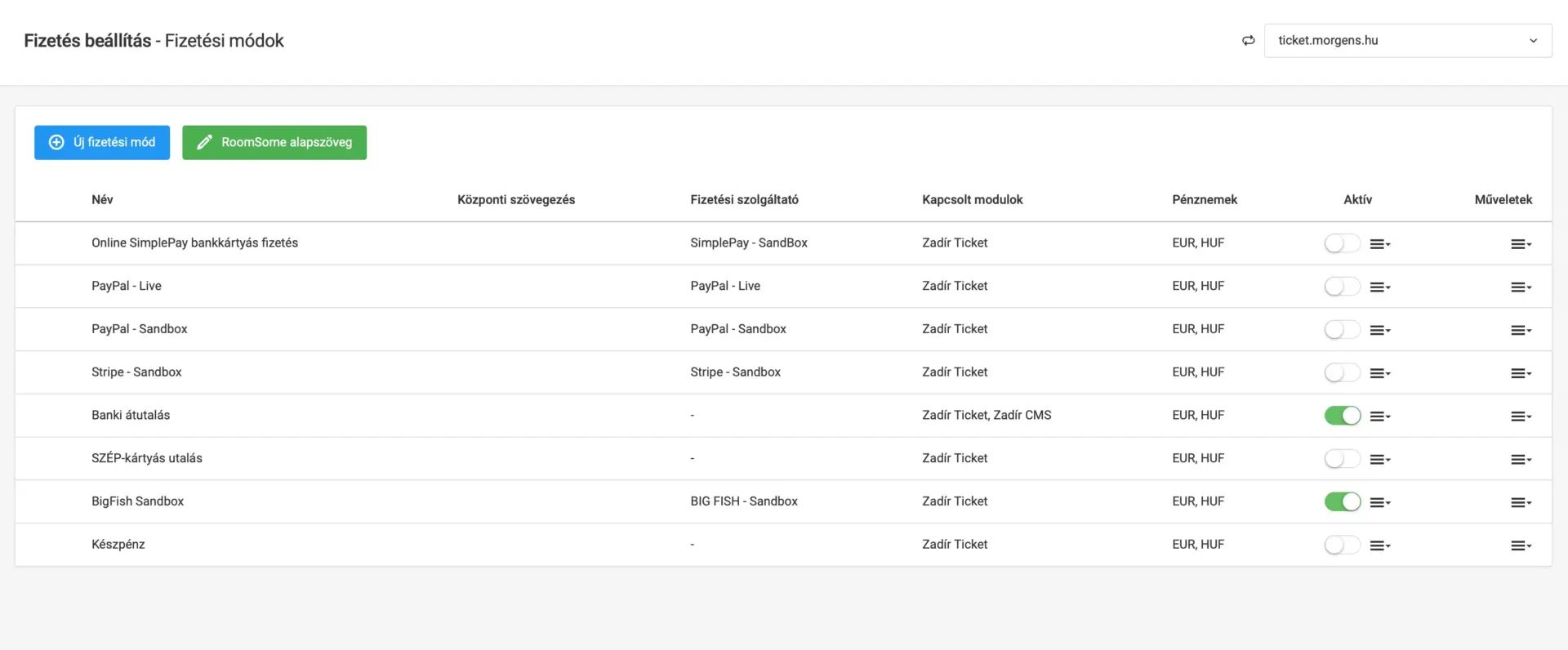Screen dimensions: 1568x650
Task: Open Műveletek actions menu for PayPal - Live
Action: 1521,287
